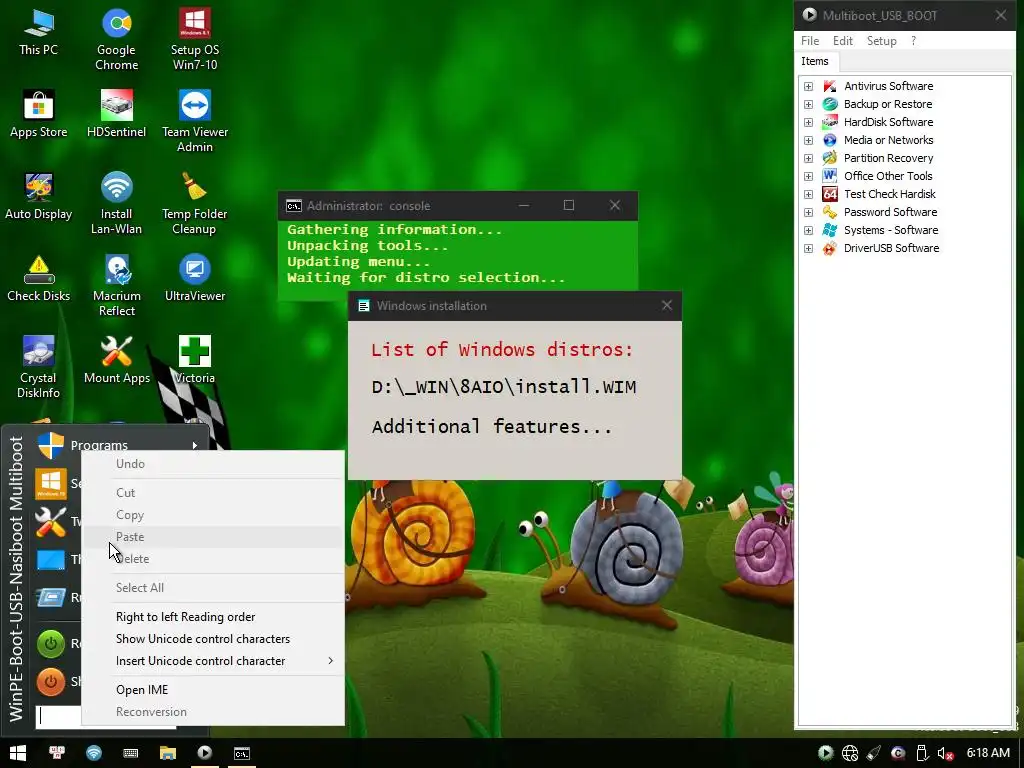Choose Open IME in context menu
1024x768 pixels.
tap(213, 690)
